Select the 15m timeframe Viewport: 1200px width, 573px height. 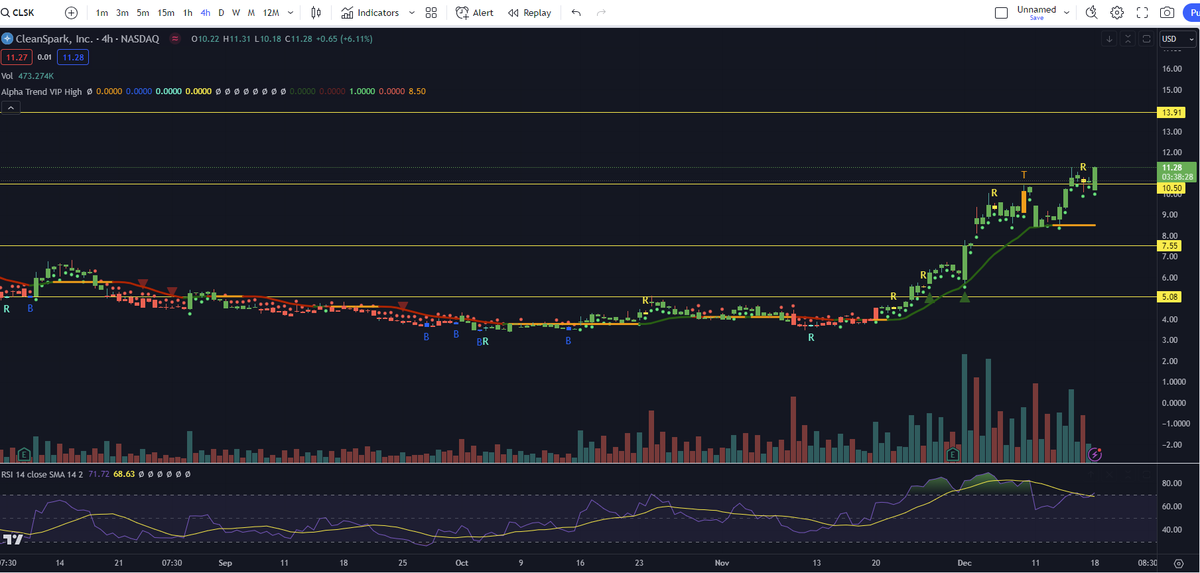(x=166, y=13)
